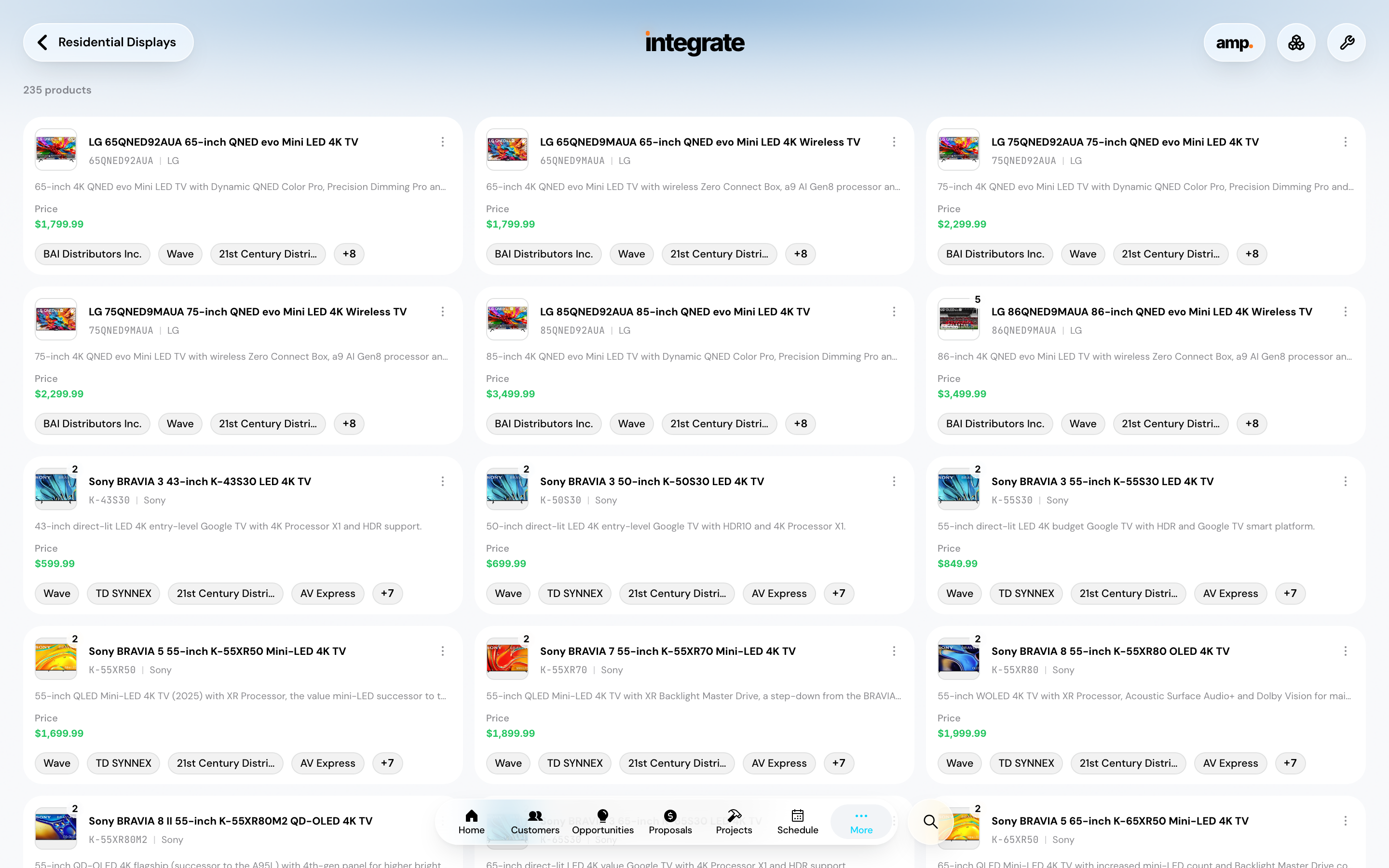
Task: Expand +7 distributors on Sony K-43S30 card
Action: pos(387,594)
